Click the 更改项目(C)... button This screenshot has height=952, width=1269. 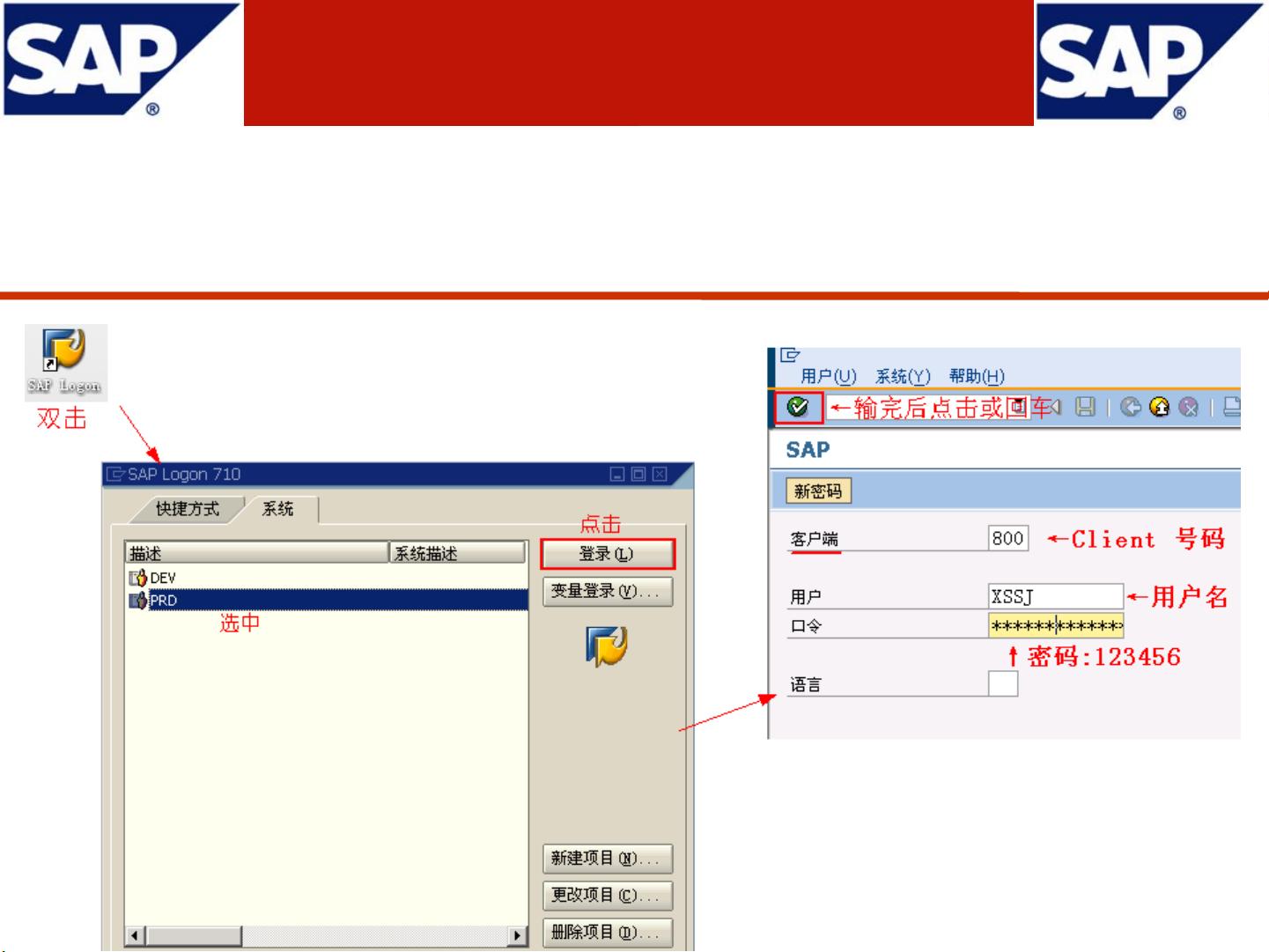(607, 895)
